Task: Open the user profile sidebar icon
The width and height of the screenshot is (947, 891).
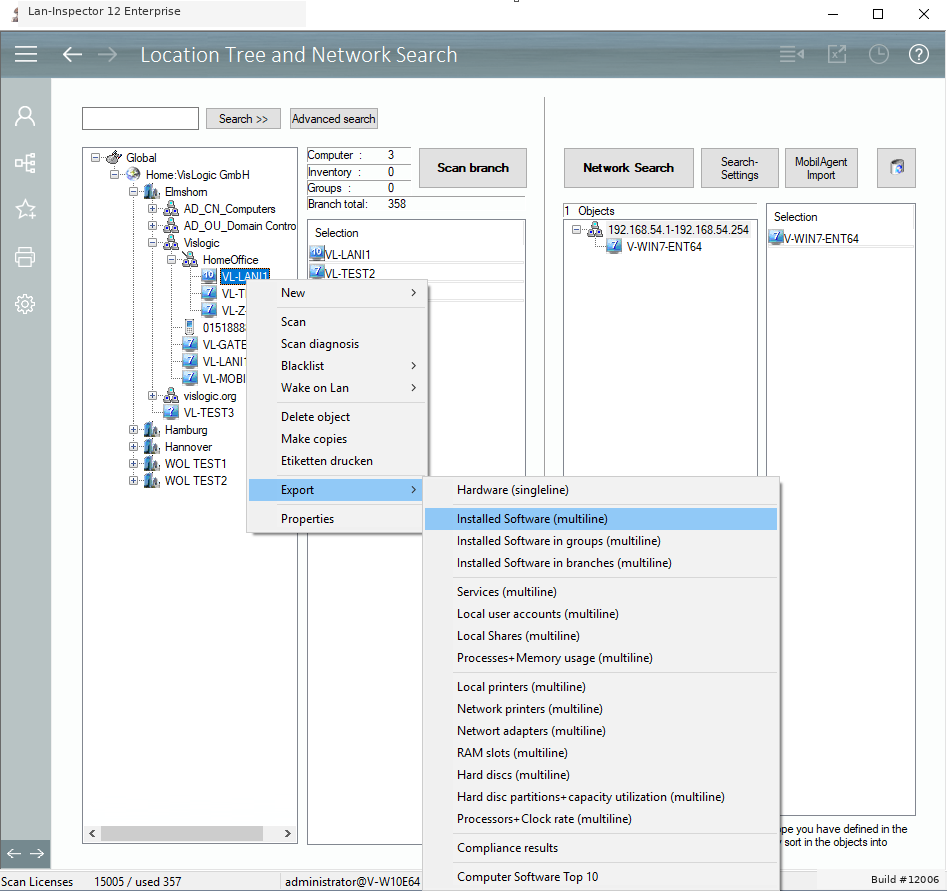Action: pyautogui.click(x=25, y=116)
